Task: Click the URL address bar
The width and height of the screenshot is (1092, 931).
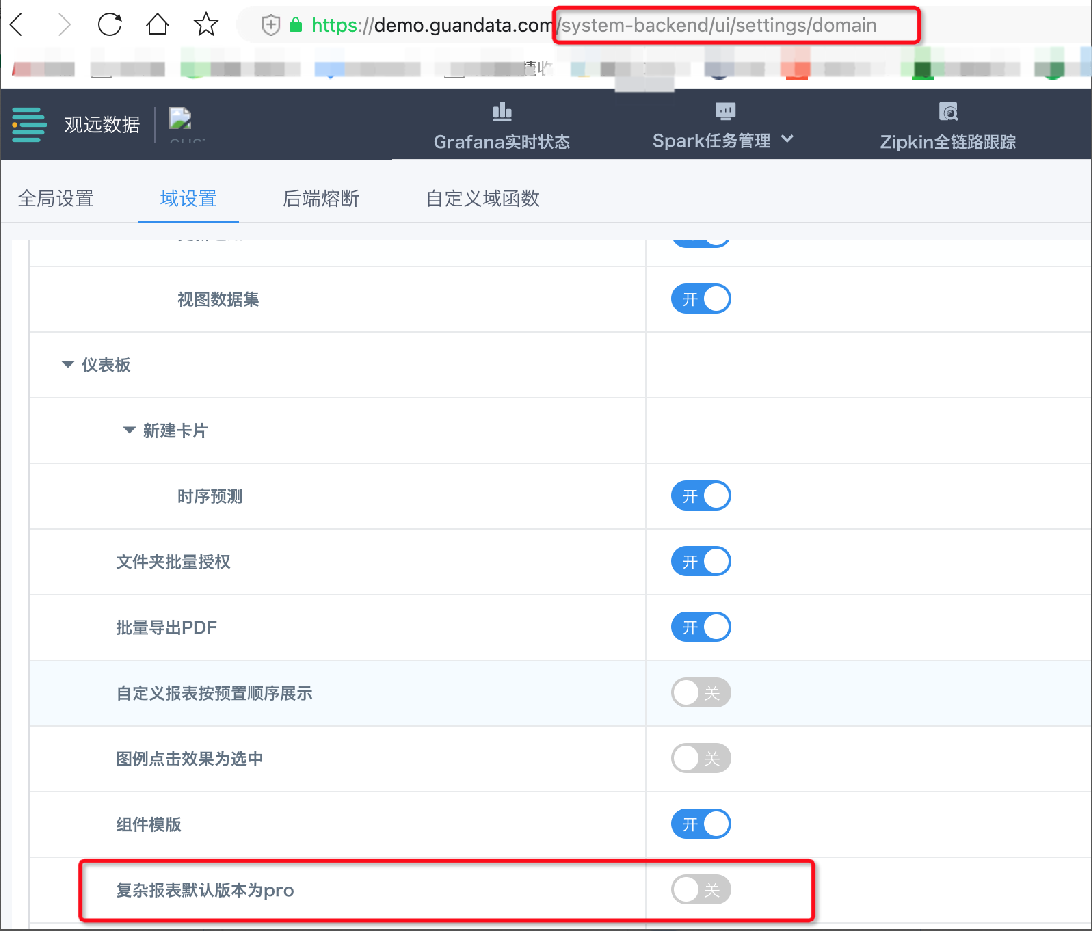Action: pyautogui.click(x=700, y=25)
